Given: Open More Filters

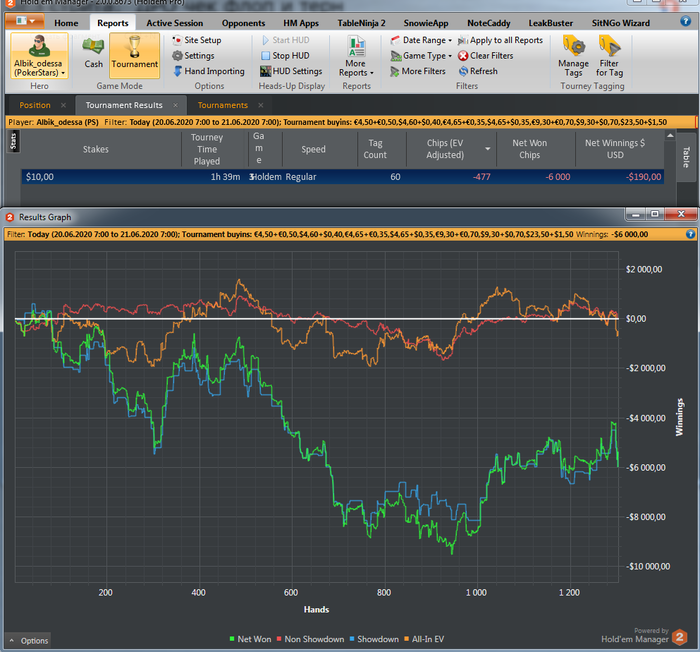Looking at the screenshot, I should coord(418,71).
